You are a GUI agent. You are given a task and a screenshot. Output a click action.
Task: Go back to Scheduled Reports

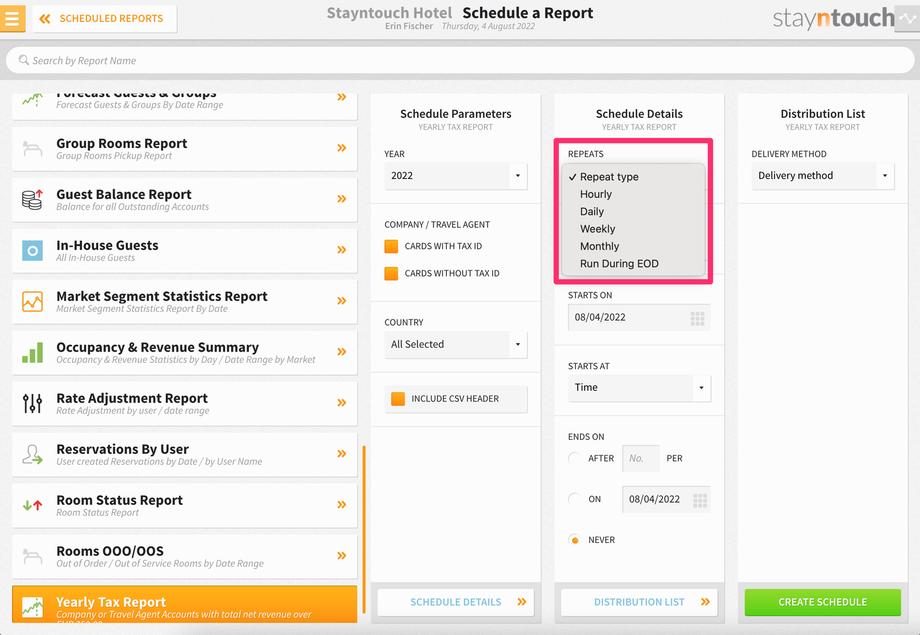point(104,19)
